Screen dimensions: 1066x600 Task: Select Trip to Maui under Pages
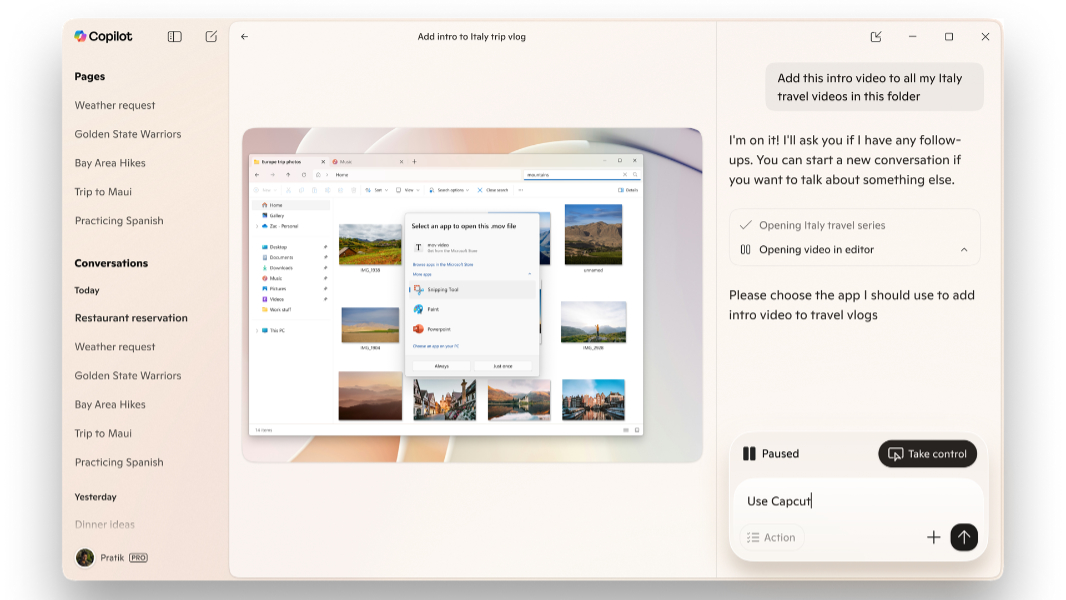(x=103, y=192)
